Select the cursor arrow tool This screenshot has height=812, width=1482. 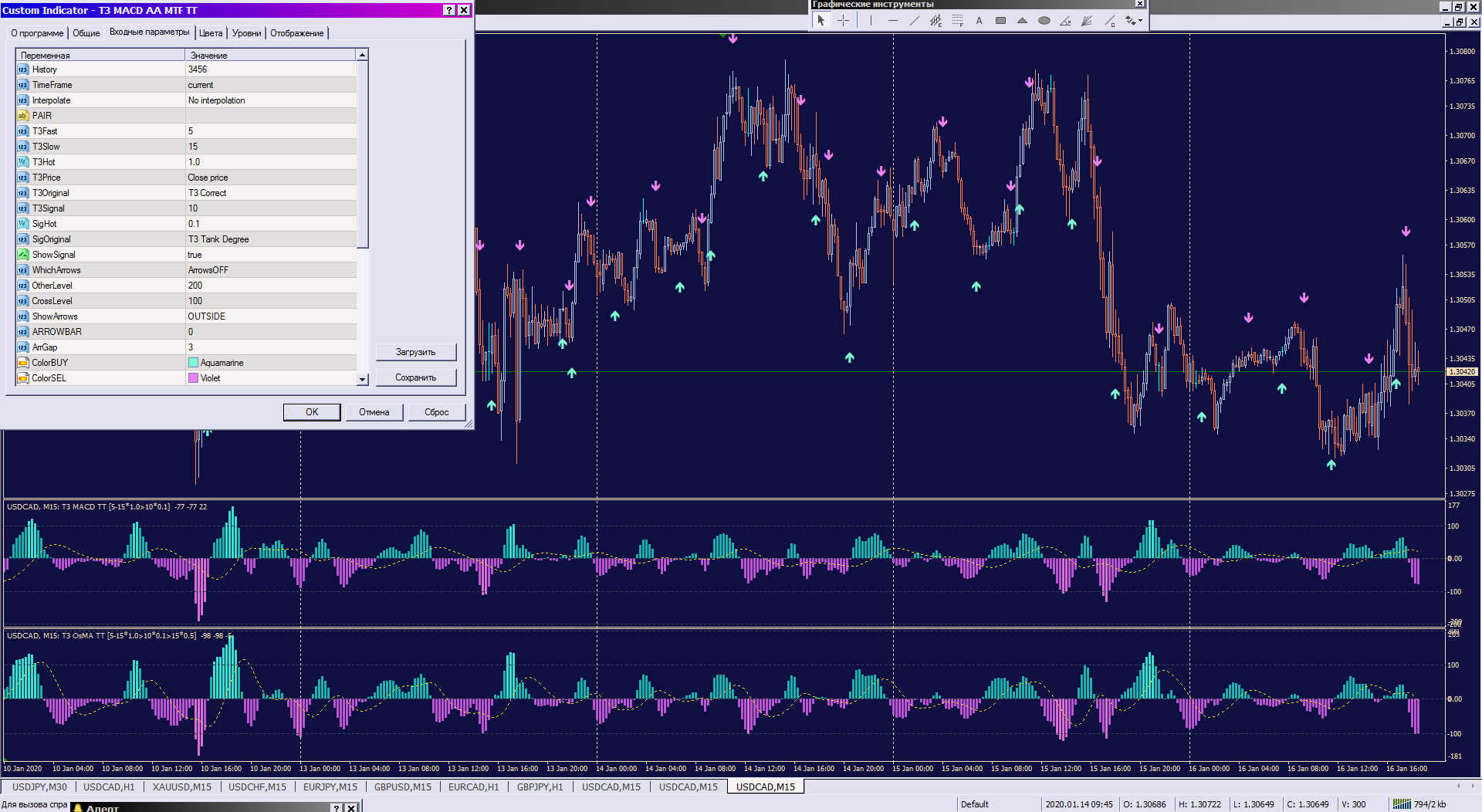coord(821,21)
